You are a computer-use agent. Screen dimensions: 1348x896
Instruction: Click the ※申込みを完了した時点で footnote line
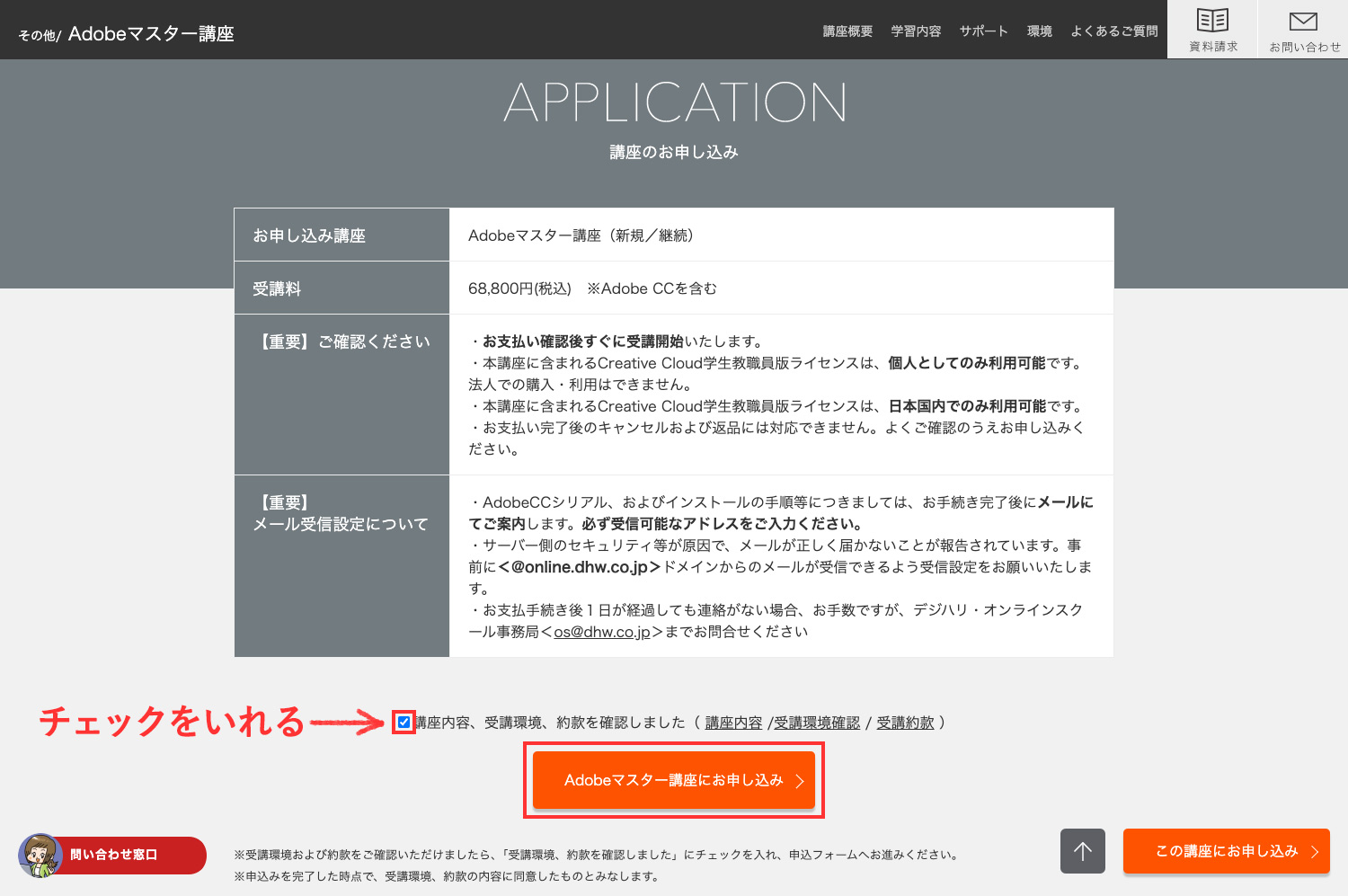coord(447,876)
